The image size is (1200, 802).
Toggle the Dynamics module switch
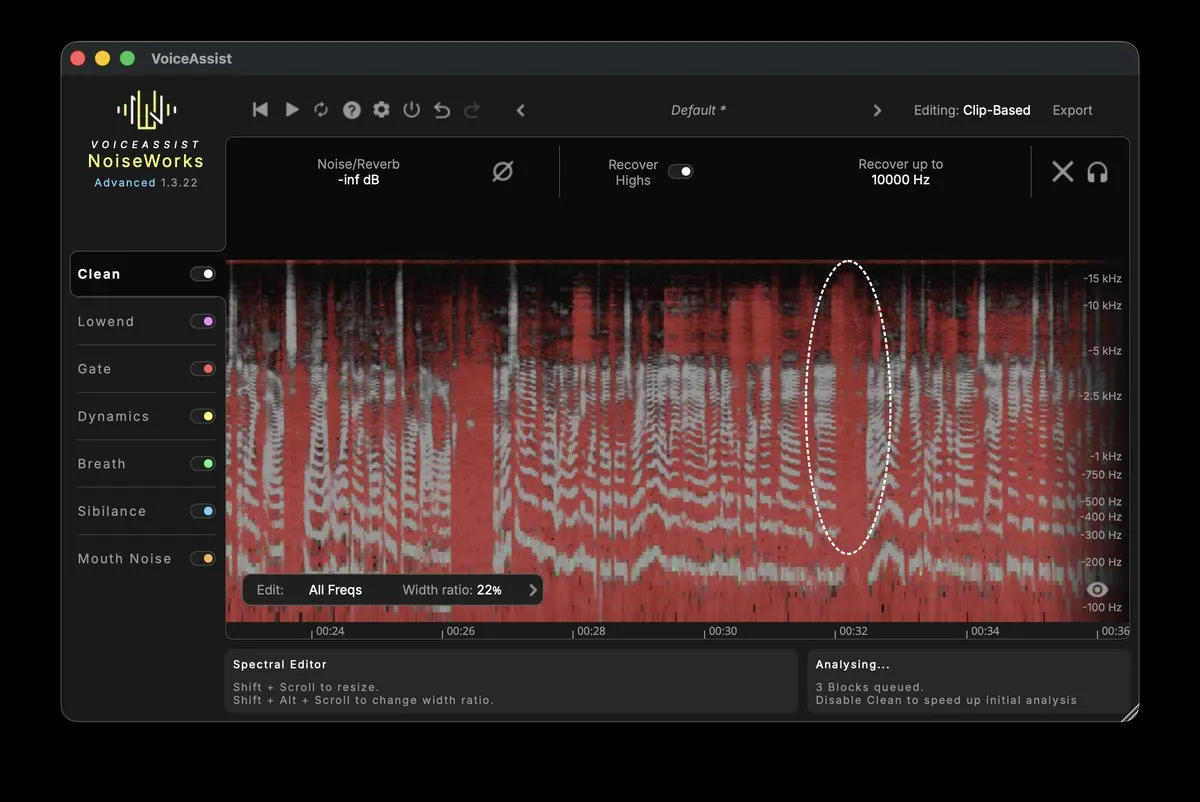point(202,416)
